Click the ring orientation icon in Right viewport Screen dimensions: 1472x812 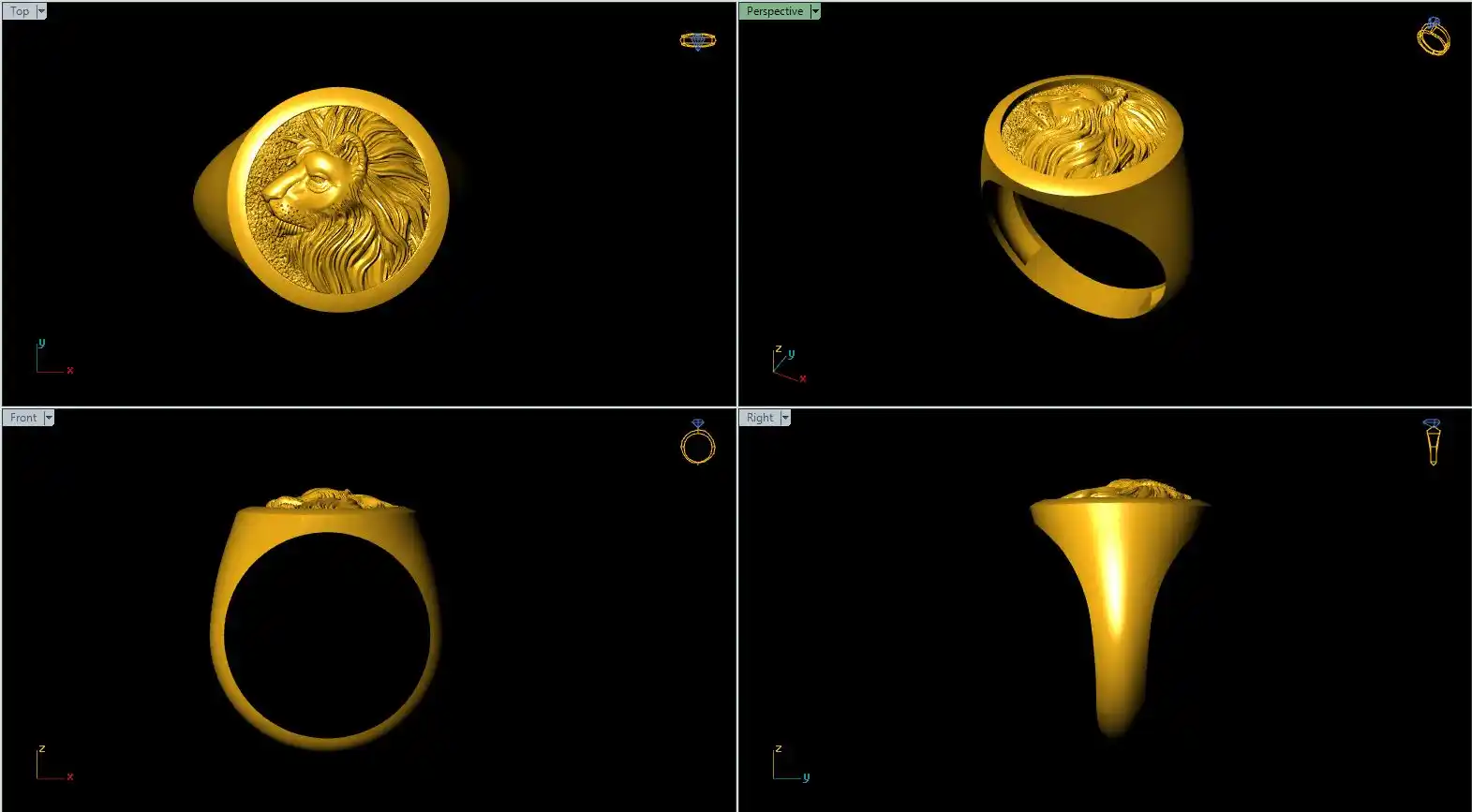click(1432, 442)
